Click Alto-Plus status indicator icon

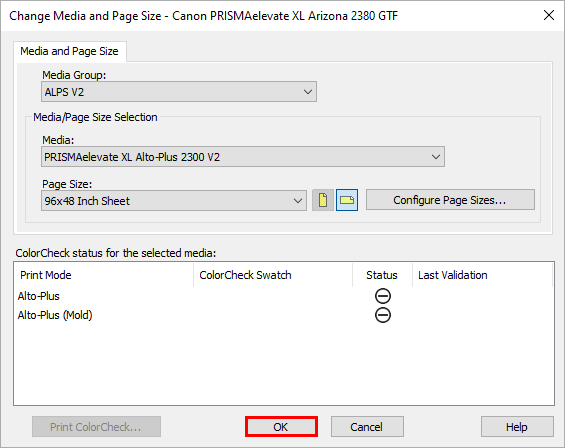[x=382, y=296]
